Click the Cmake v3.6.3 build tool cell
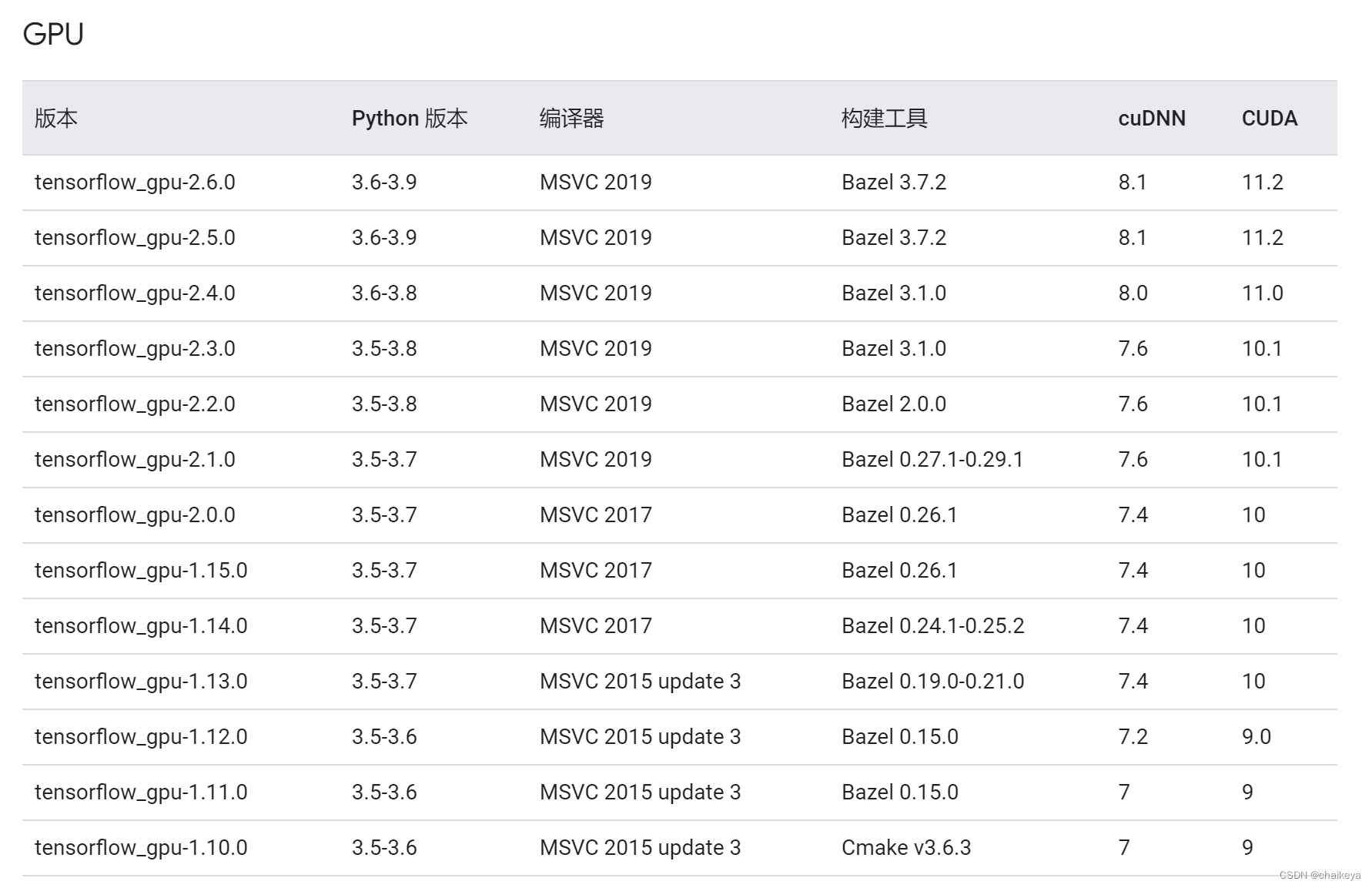The height and width of the screenshot is (888, 1372). click(x=905, y=847)
